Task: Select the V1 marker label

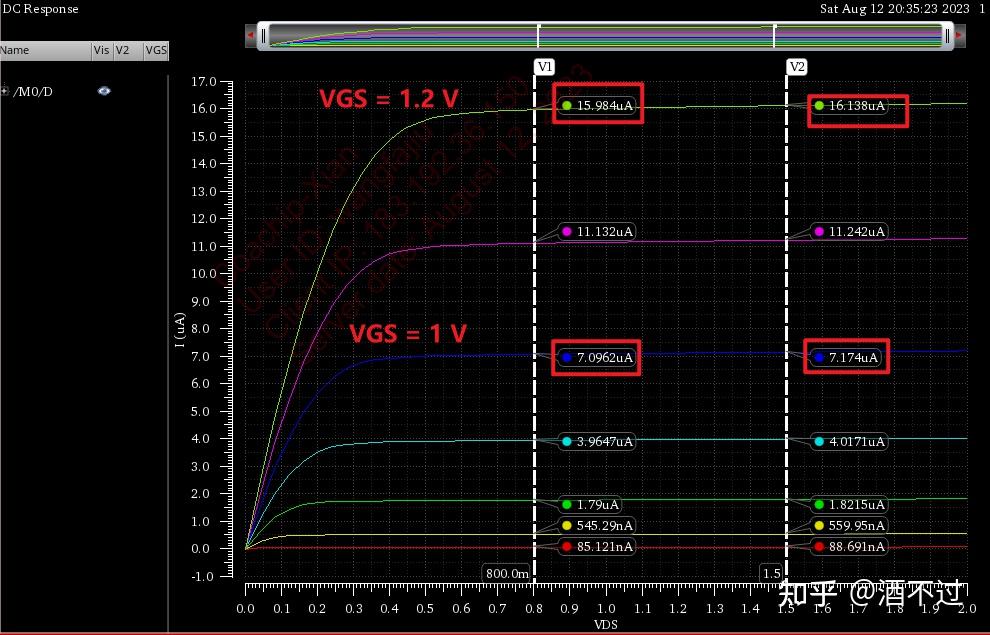Action: pyautogui.click(x=543, y=66)
